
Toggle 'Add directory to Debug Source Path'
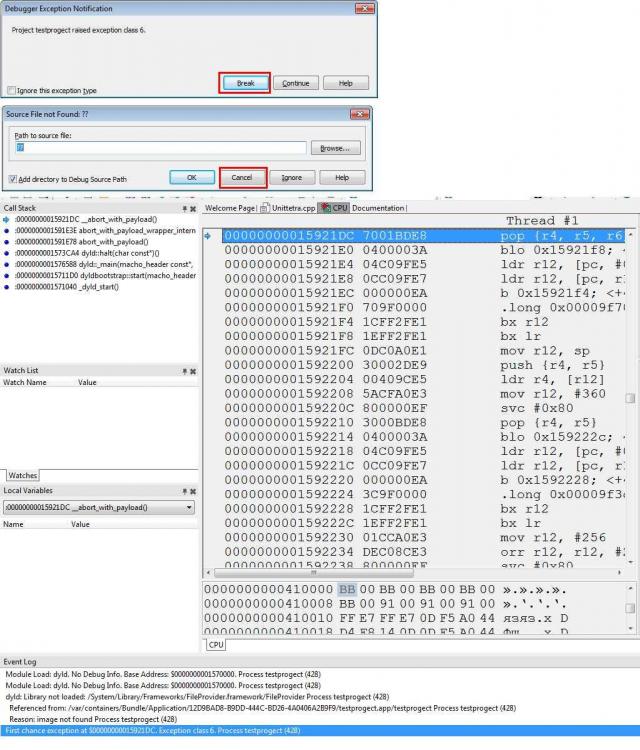[13, 179]
